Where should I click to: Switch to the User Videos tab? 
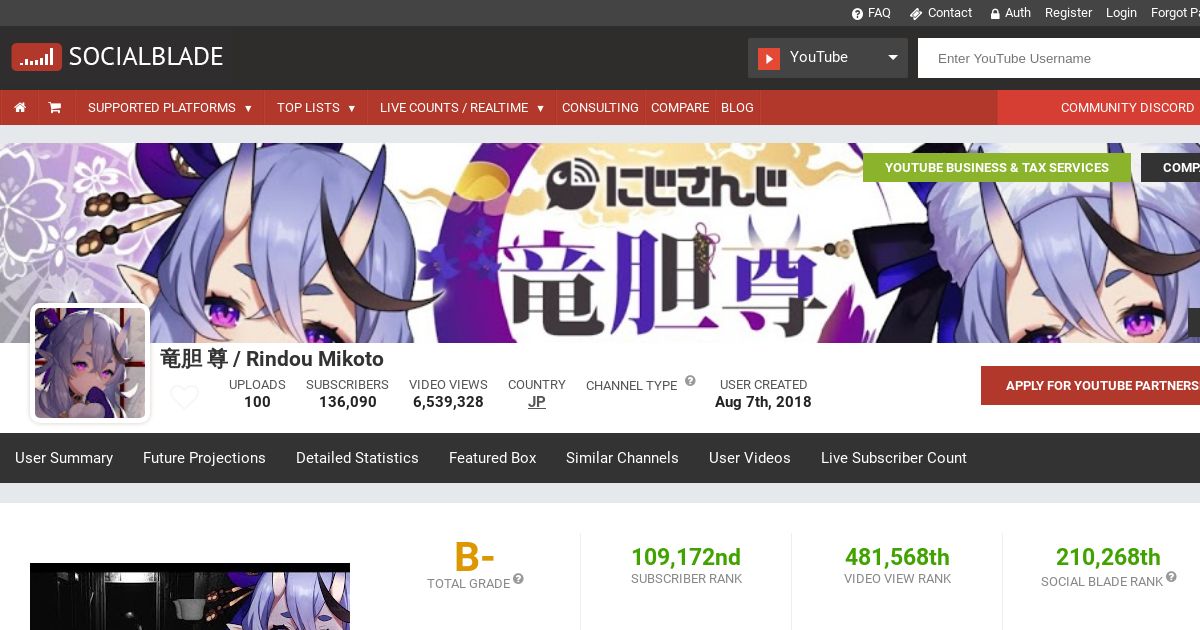[x=750, y=458]
